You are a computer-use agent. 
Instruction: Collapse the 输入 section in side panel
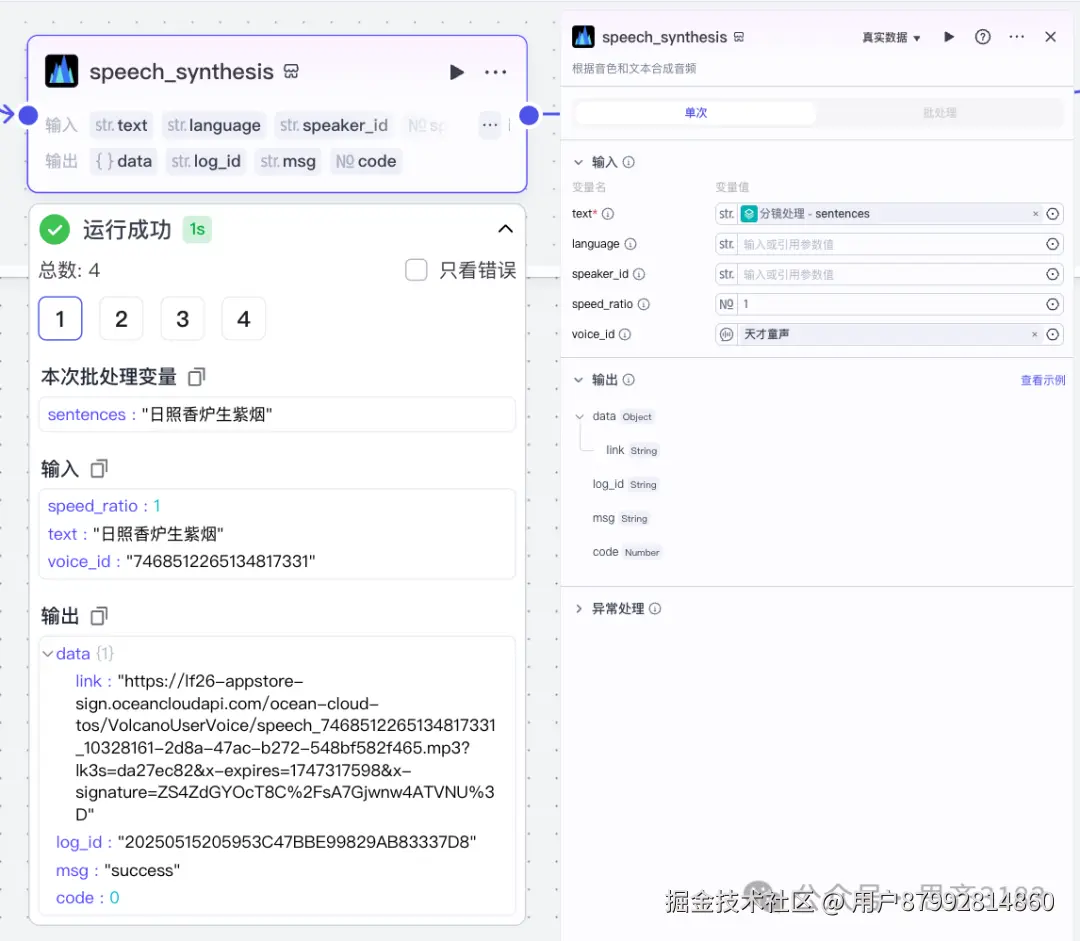[579, 162]
